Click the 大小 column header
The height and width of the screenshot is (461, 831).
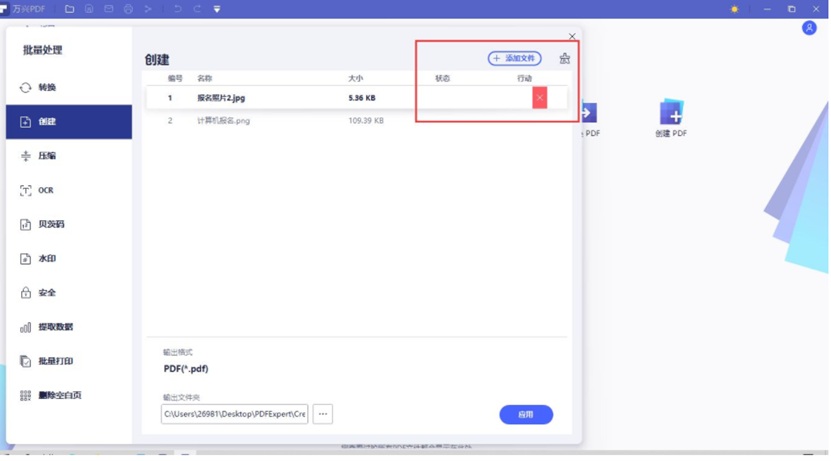355,78
